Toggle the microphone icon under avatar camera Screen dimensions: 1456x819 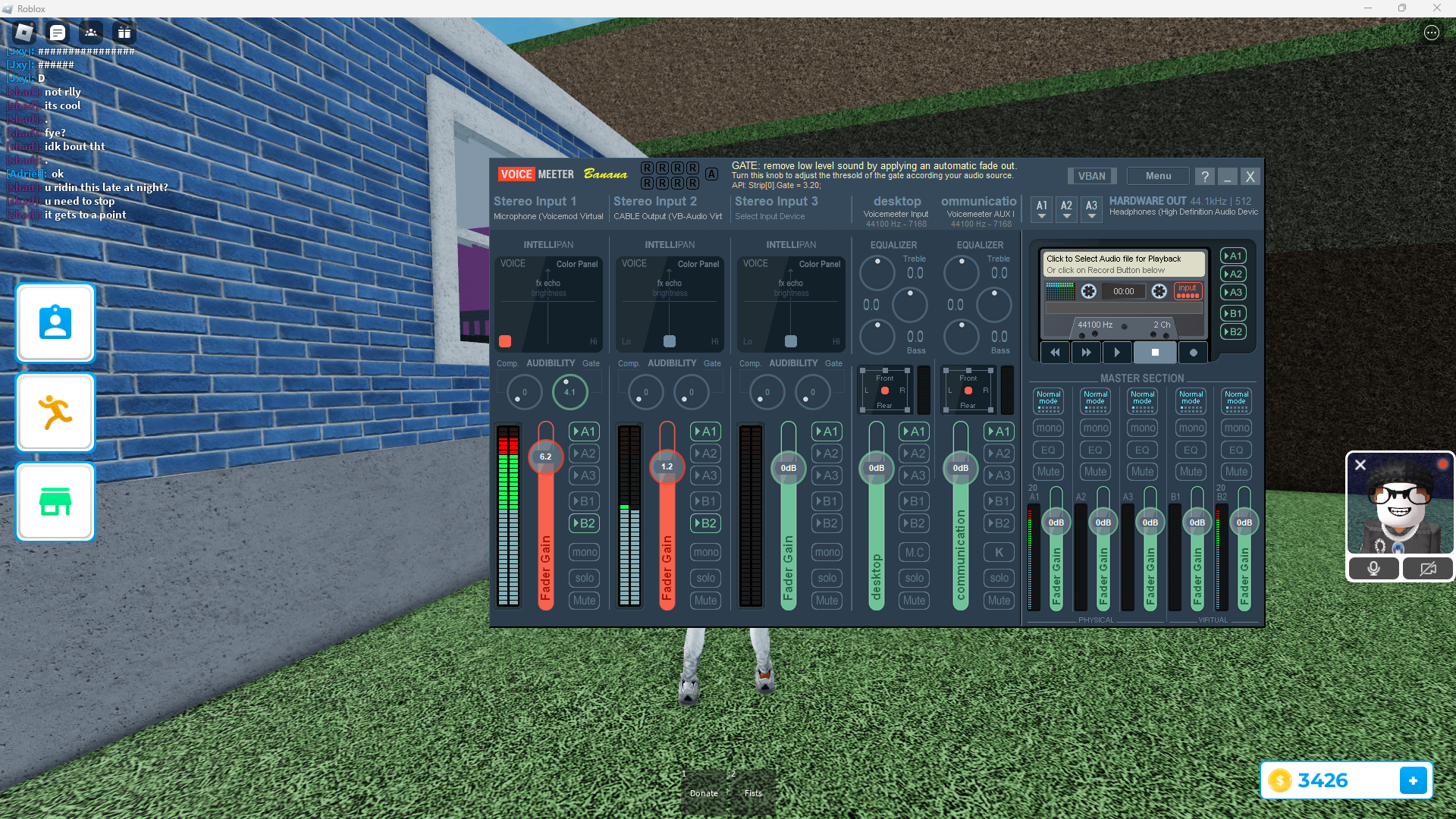click(1373, 569)
